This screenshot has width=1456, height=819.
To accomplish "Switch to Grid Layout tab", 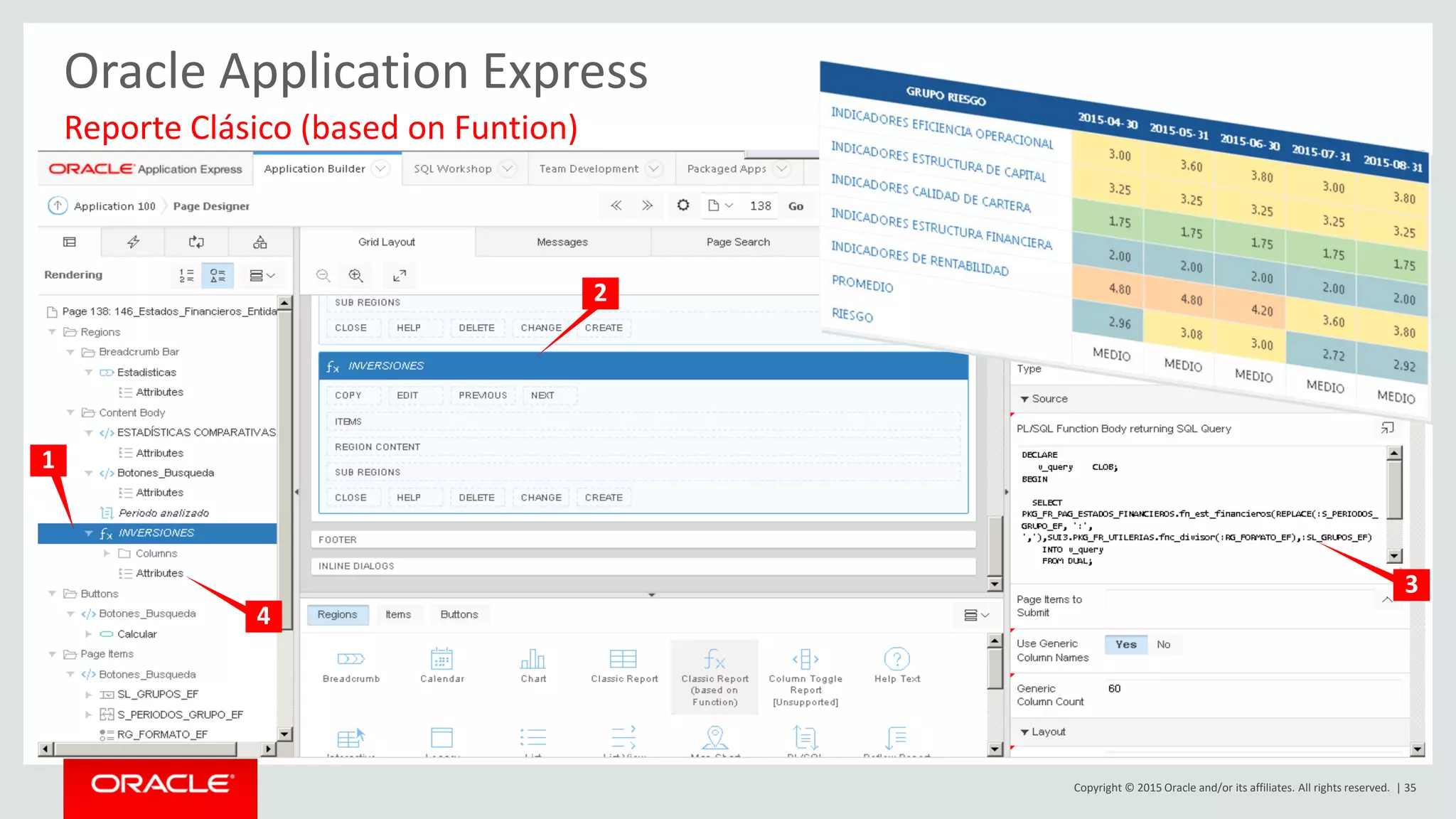I will pyautogui.click(x=387, y=242).
